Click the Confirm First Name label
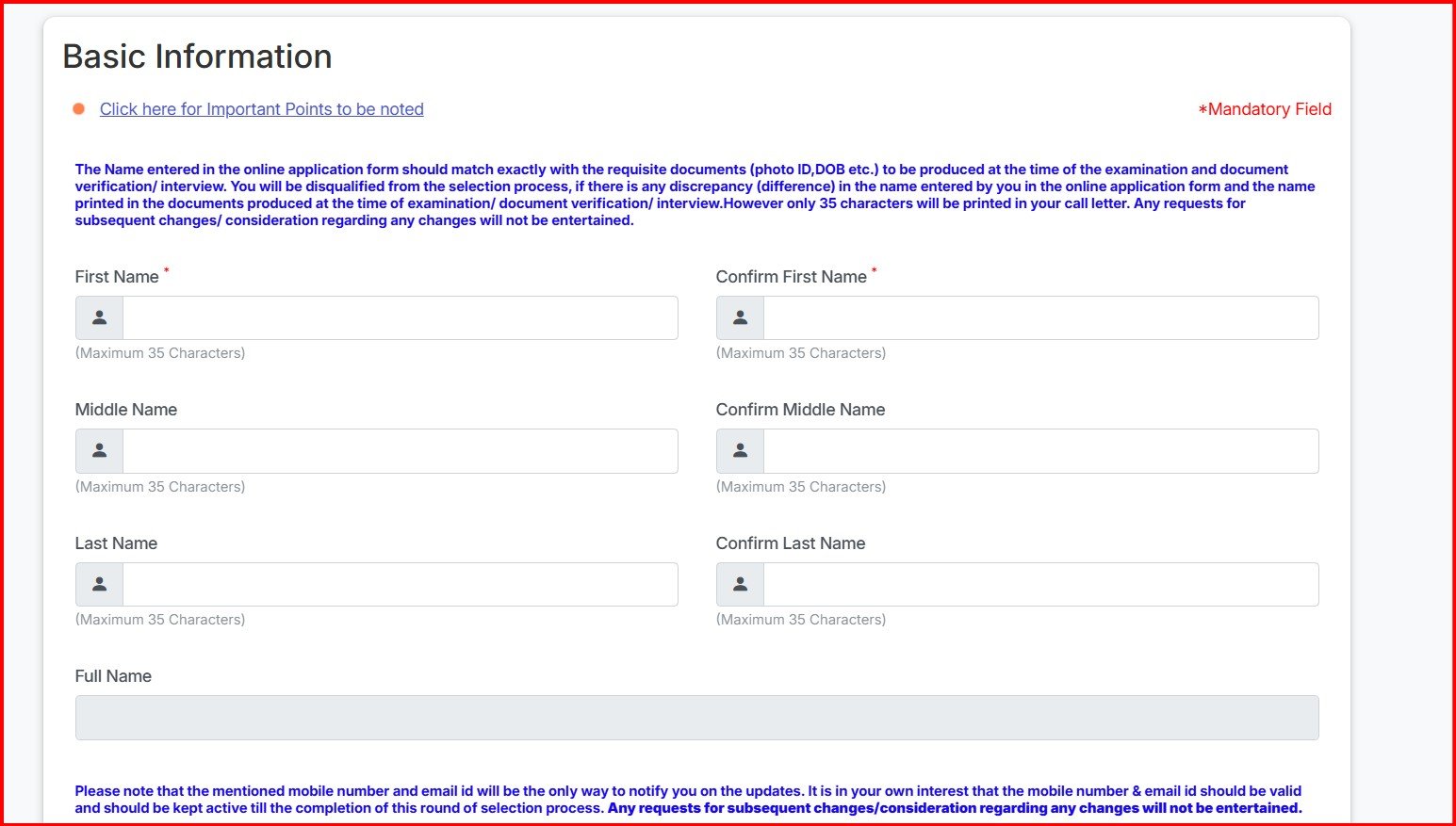The width and height of the screenshot is (1456, 826). coord(791,277)
